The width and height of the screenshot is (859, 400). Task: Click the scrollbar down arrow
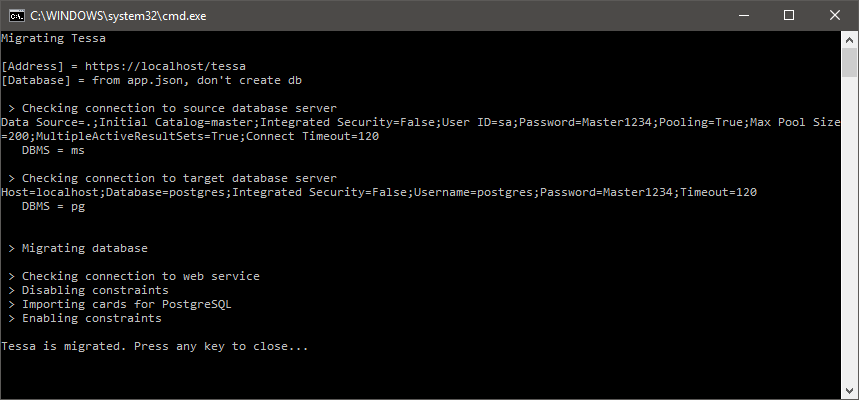coord(850,390)
